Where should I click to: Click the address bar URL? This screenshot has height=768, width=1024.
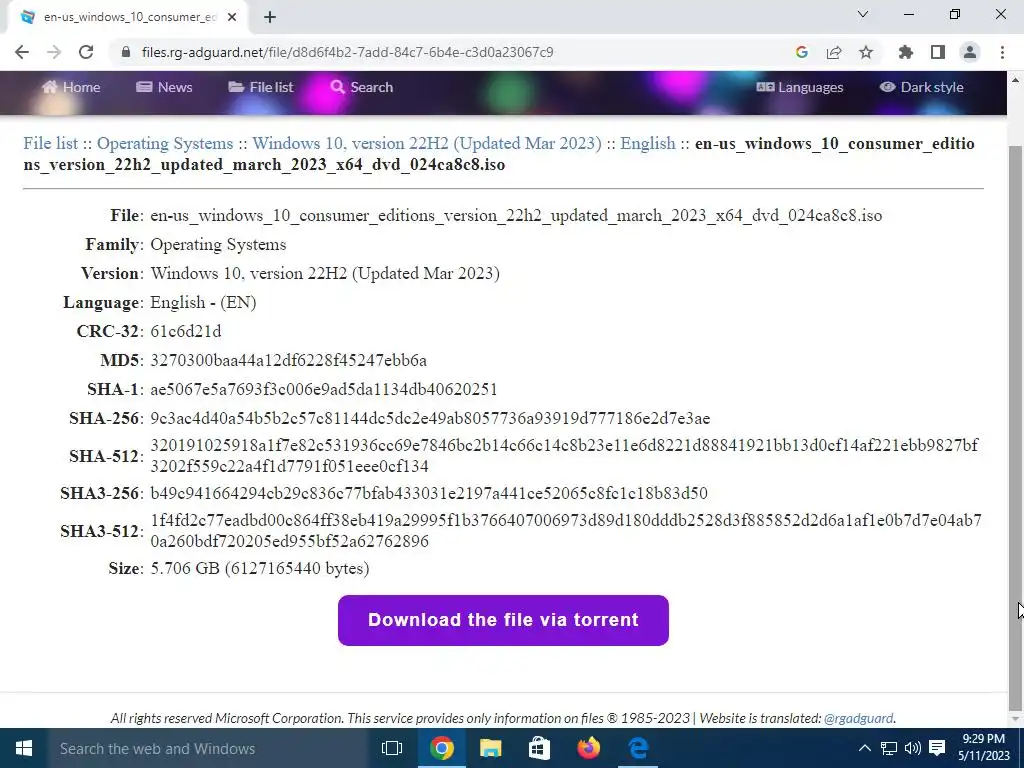click(x=347, y=52)
